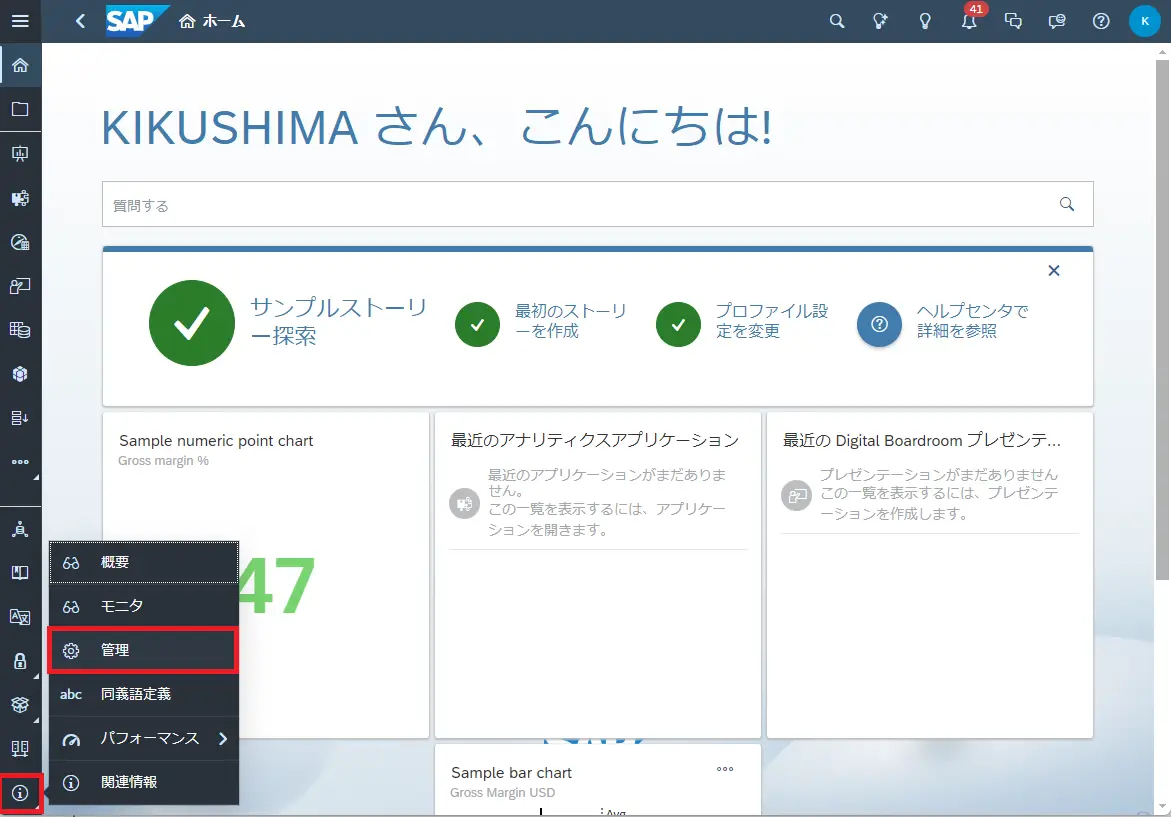Open the connections network sidebar icon
This screenshot has height=817, width=1171.
tap(20, 529)
